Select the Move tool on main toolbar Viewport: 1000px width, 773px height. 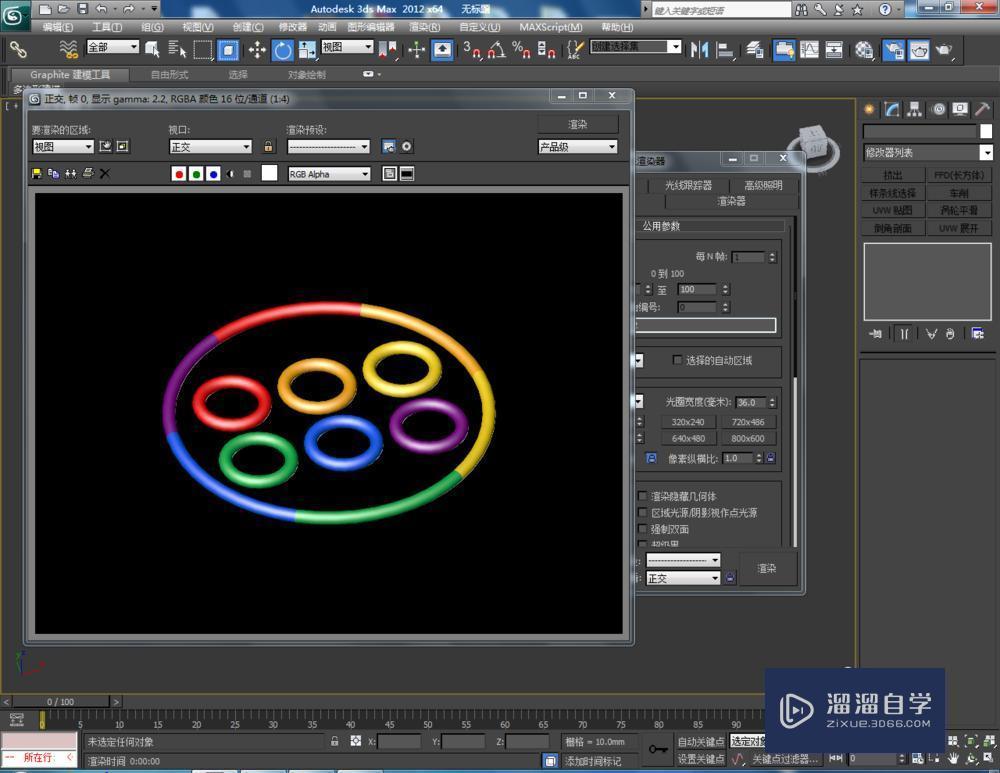click(258, 49)
